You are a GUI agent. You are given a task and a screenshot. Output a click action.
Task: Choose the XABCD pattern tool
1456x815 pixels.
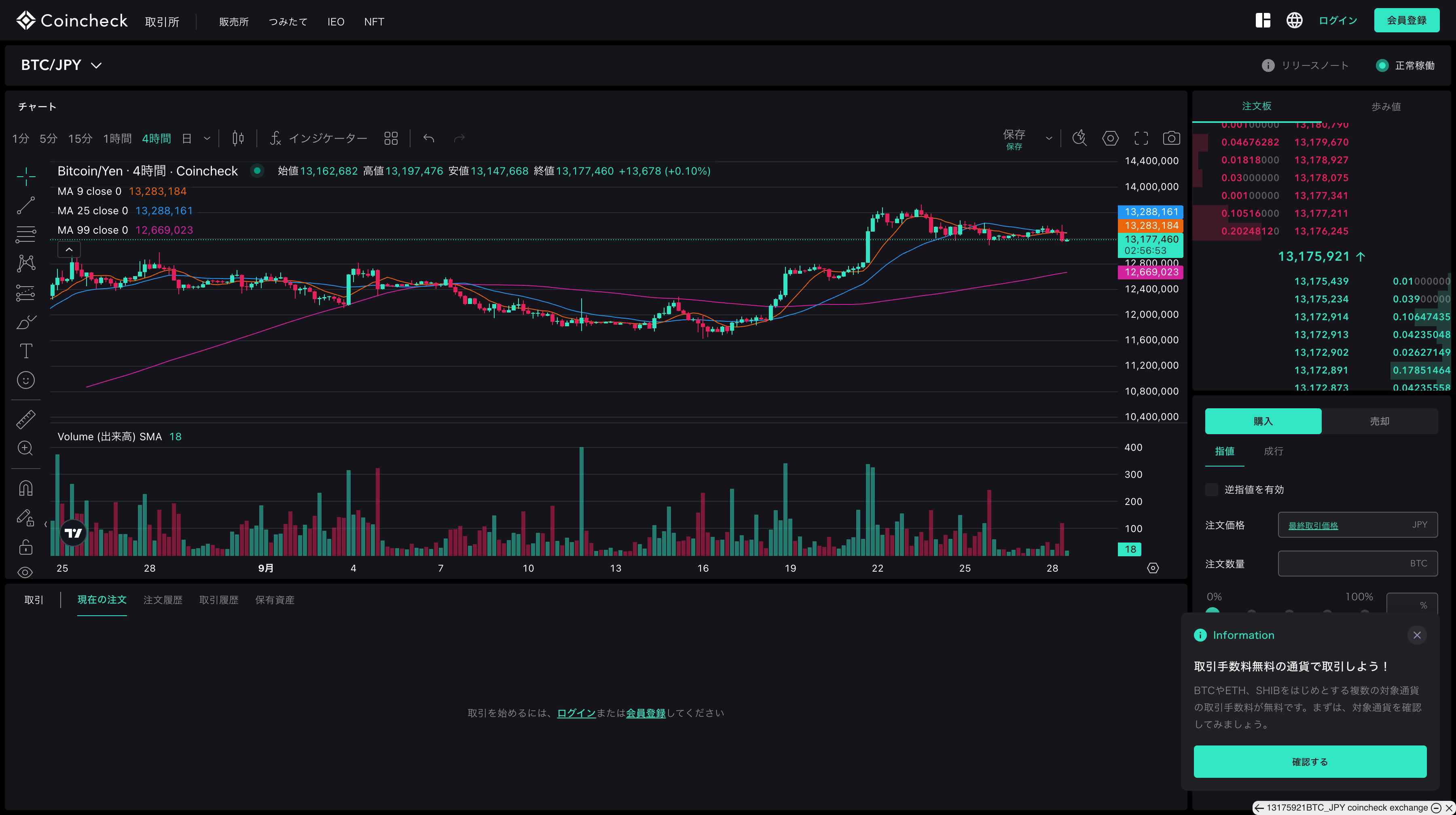click(25, 263)
